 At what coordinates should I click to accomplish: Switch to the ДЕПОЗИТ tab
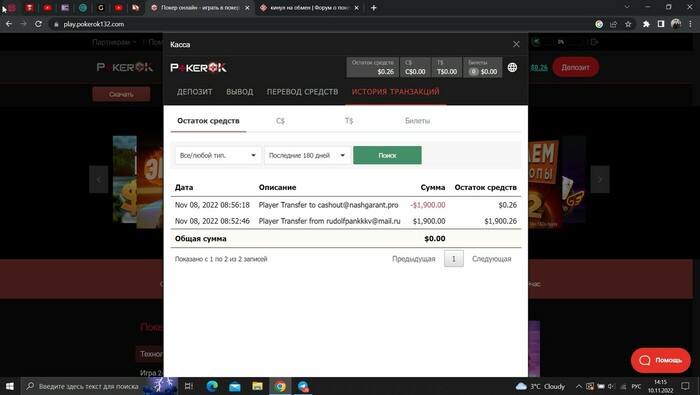pyautogui.click(x=195, y=92)
